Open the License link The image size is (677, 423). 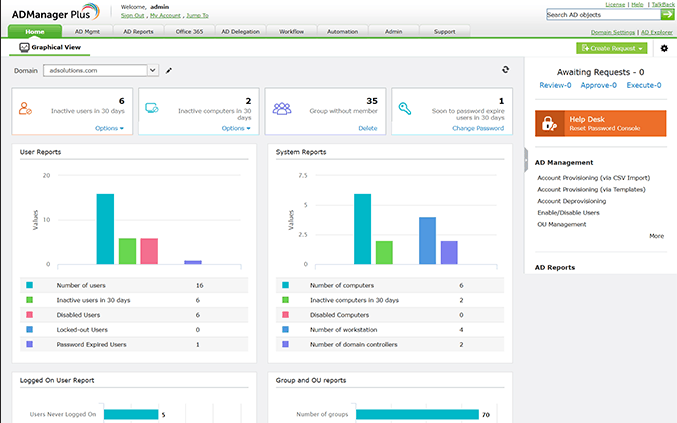coord(615,5)
